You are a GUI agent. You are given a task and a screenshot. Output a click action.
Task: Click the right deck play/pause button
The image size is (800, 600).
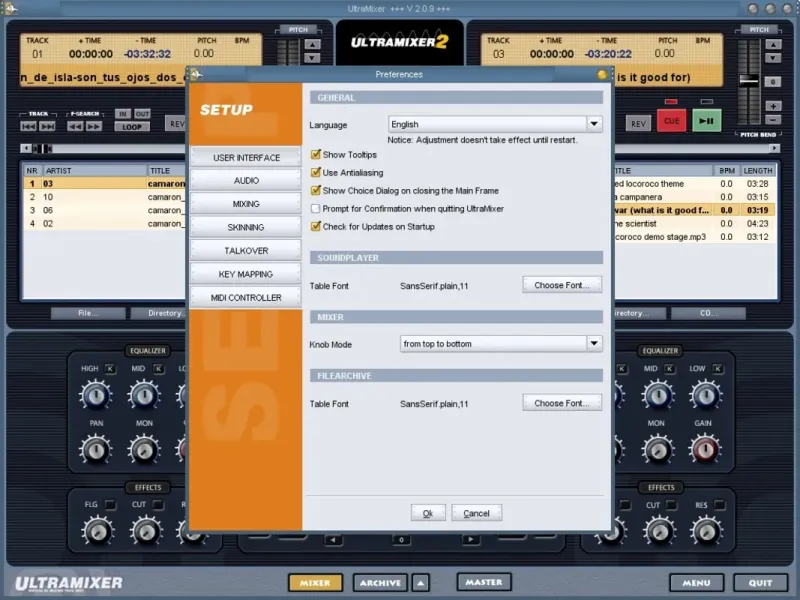click(707, 121)
